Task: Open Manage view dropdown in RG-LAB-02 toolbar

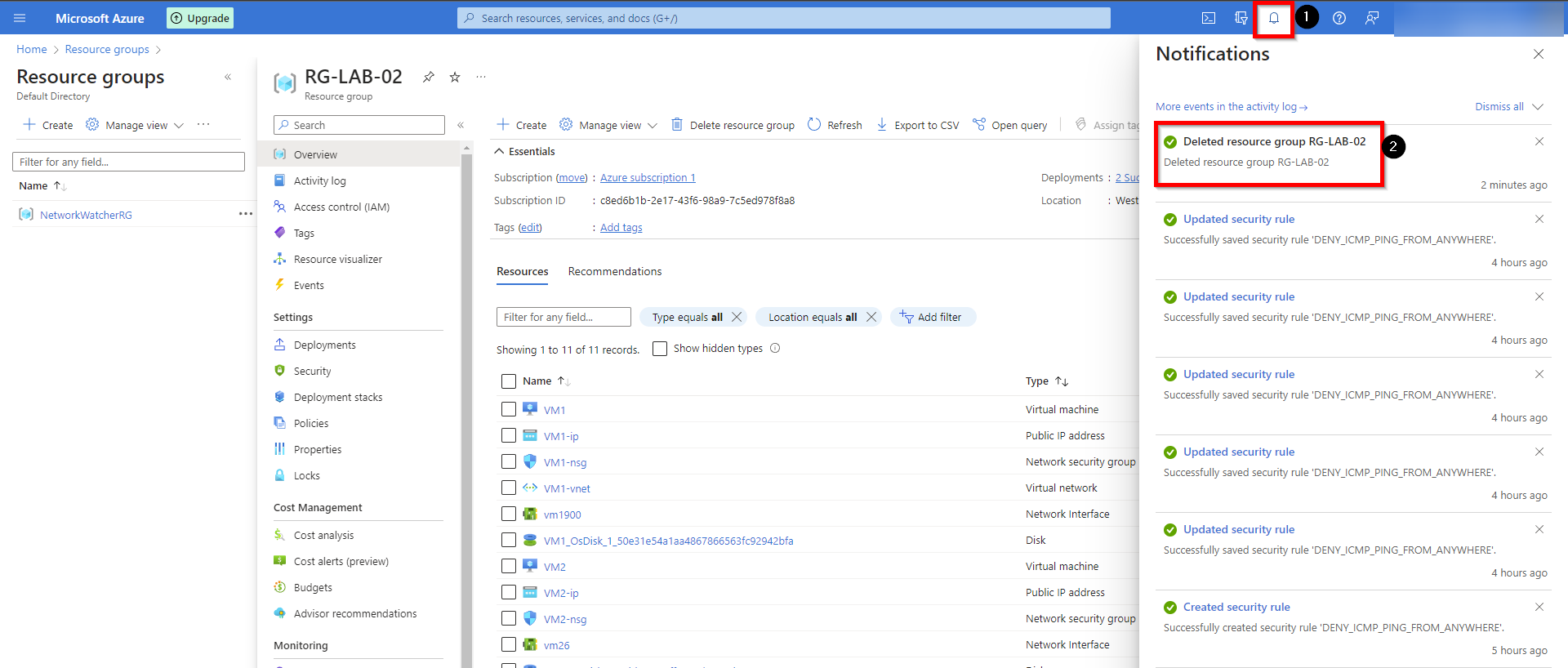Action: (608, 125)
